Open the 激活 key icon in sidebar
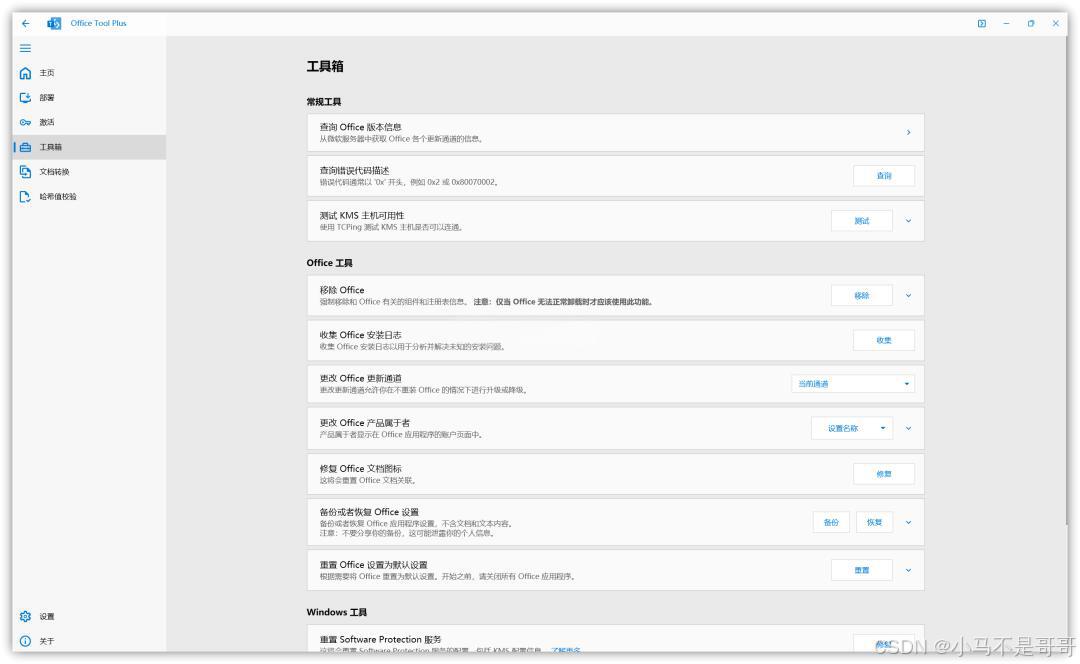Image resolution: width=1080 pixels, height=664 pixels. tap(25, 123)
